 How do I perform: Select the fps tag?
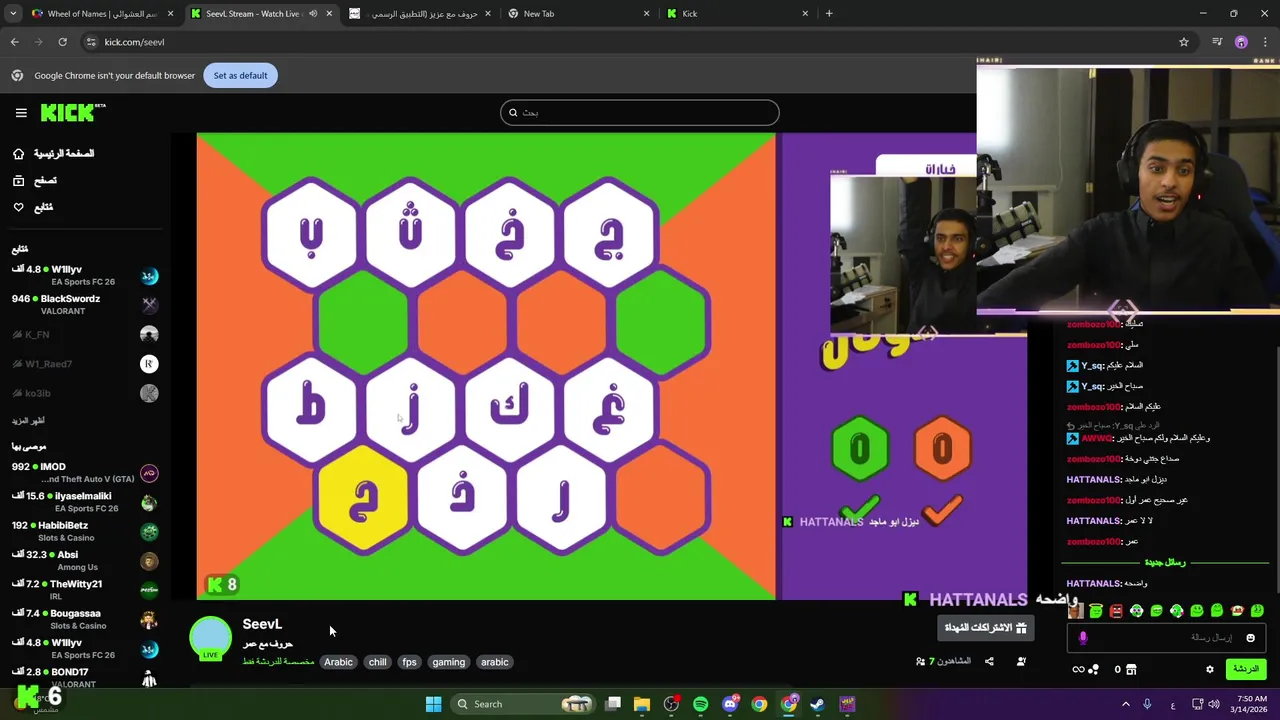(409, 662)
